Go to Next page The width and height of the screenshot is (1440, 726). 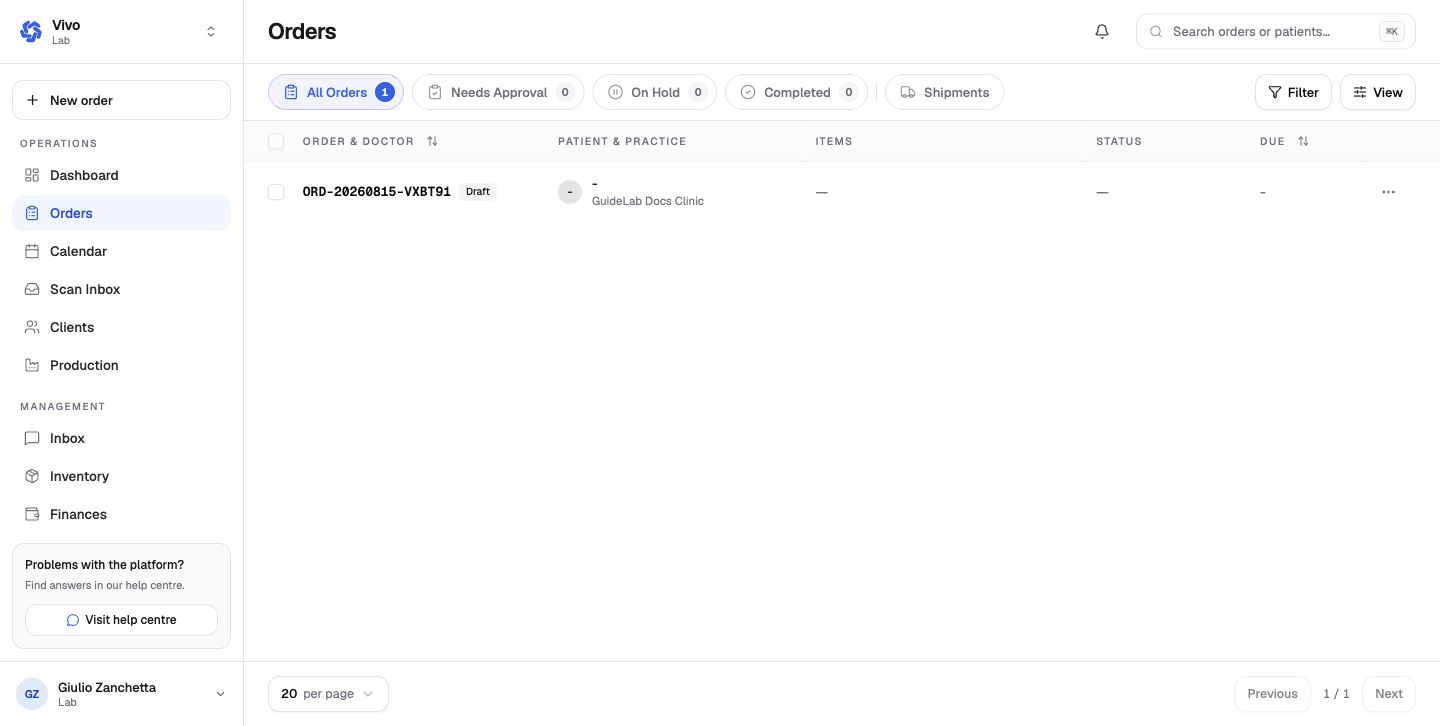coord(1389,694)
